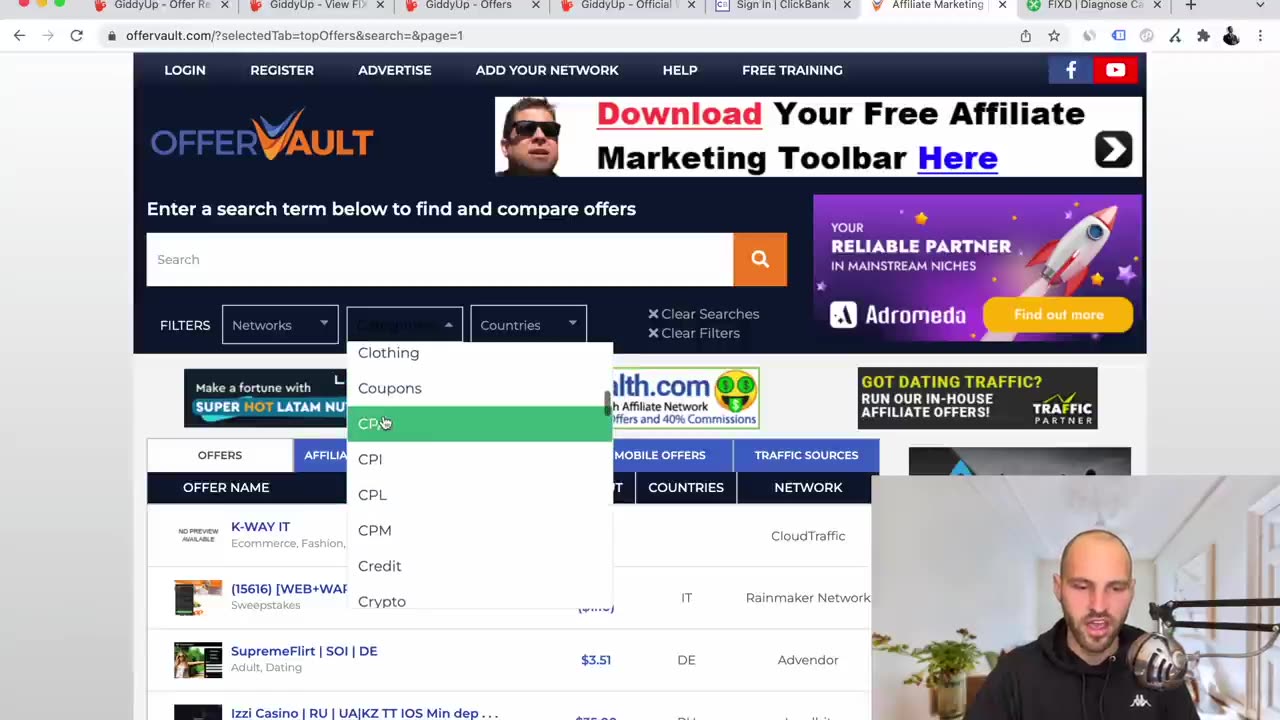Screen dimensions: 1280x720
Task: Click the arrow icon on toolbar download banner
Action: pyautogui.click(x=1113, y=149)
